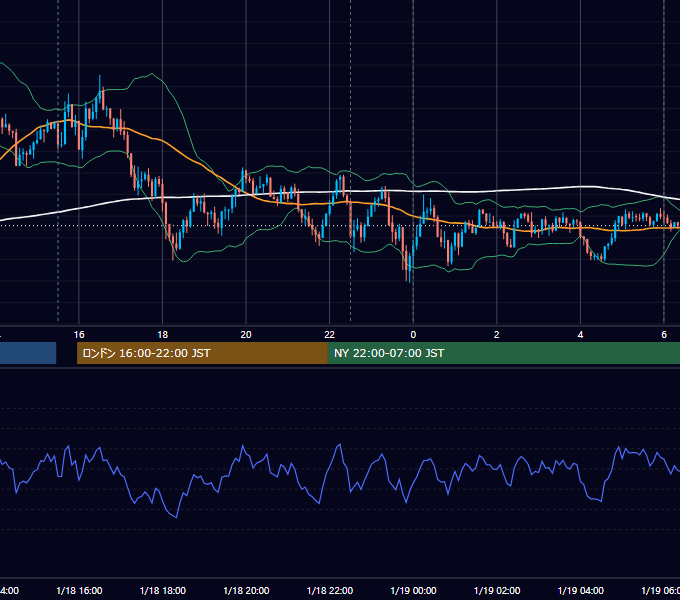Click the 1/19 02:00 date label

tap(497, 590)
